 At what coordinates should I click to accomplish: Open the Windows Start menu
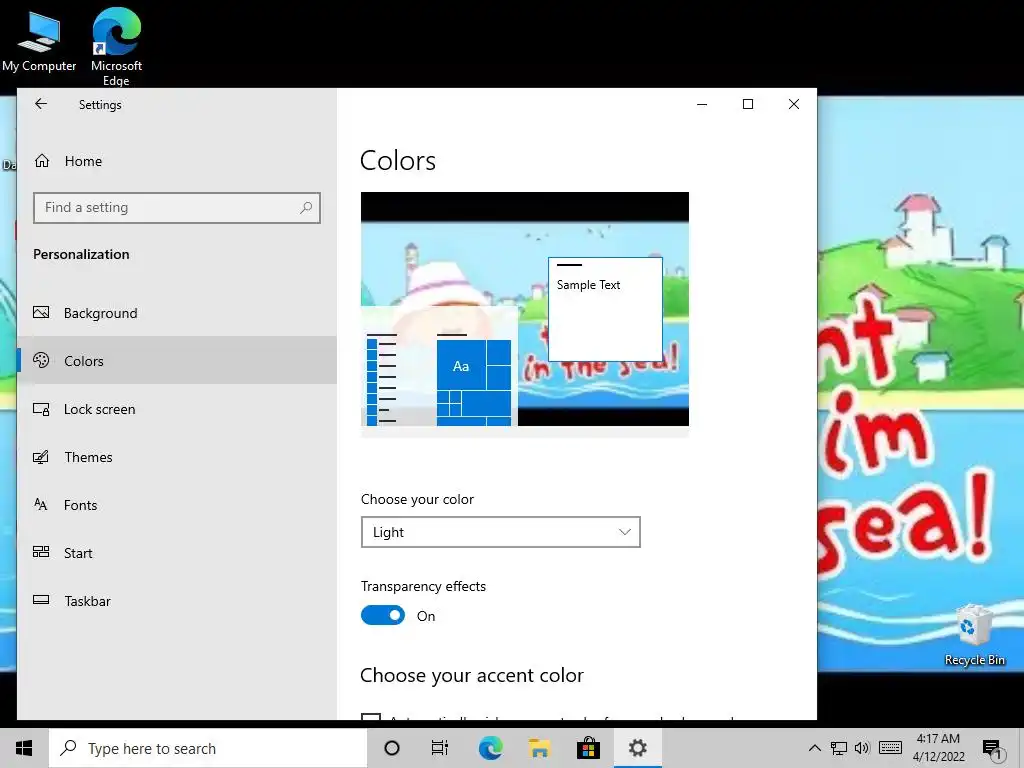pos(24,748)
